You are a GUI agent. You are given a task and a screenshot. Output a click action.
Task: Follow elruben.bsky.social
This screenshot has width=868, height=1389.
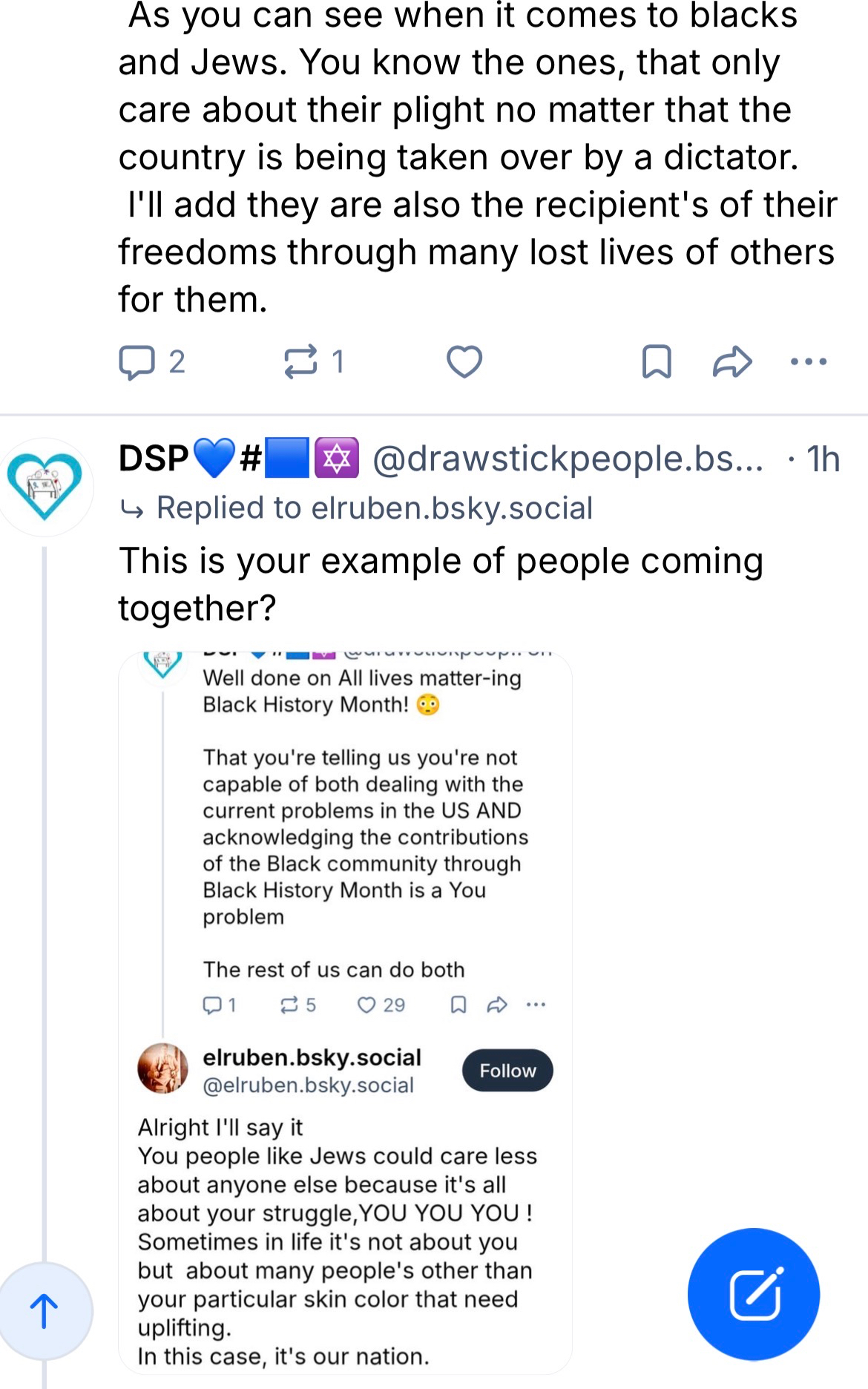coord(507,1071)
